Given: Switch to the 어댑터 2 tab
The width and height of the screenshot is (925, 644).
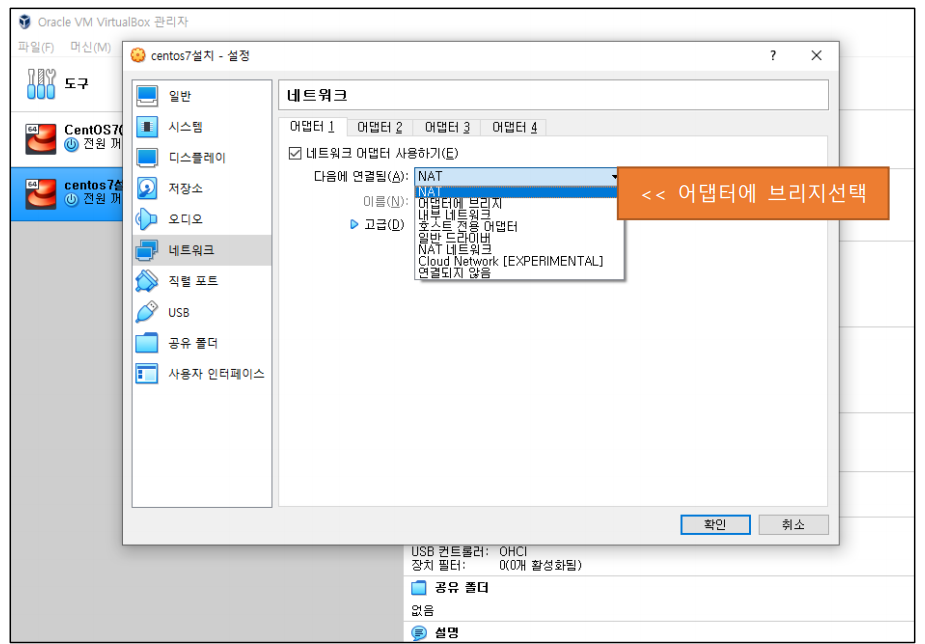Looking at the screenshot, I should (x=379, y=127).
